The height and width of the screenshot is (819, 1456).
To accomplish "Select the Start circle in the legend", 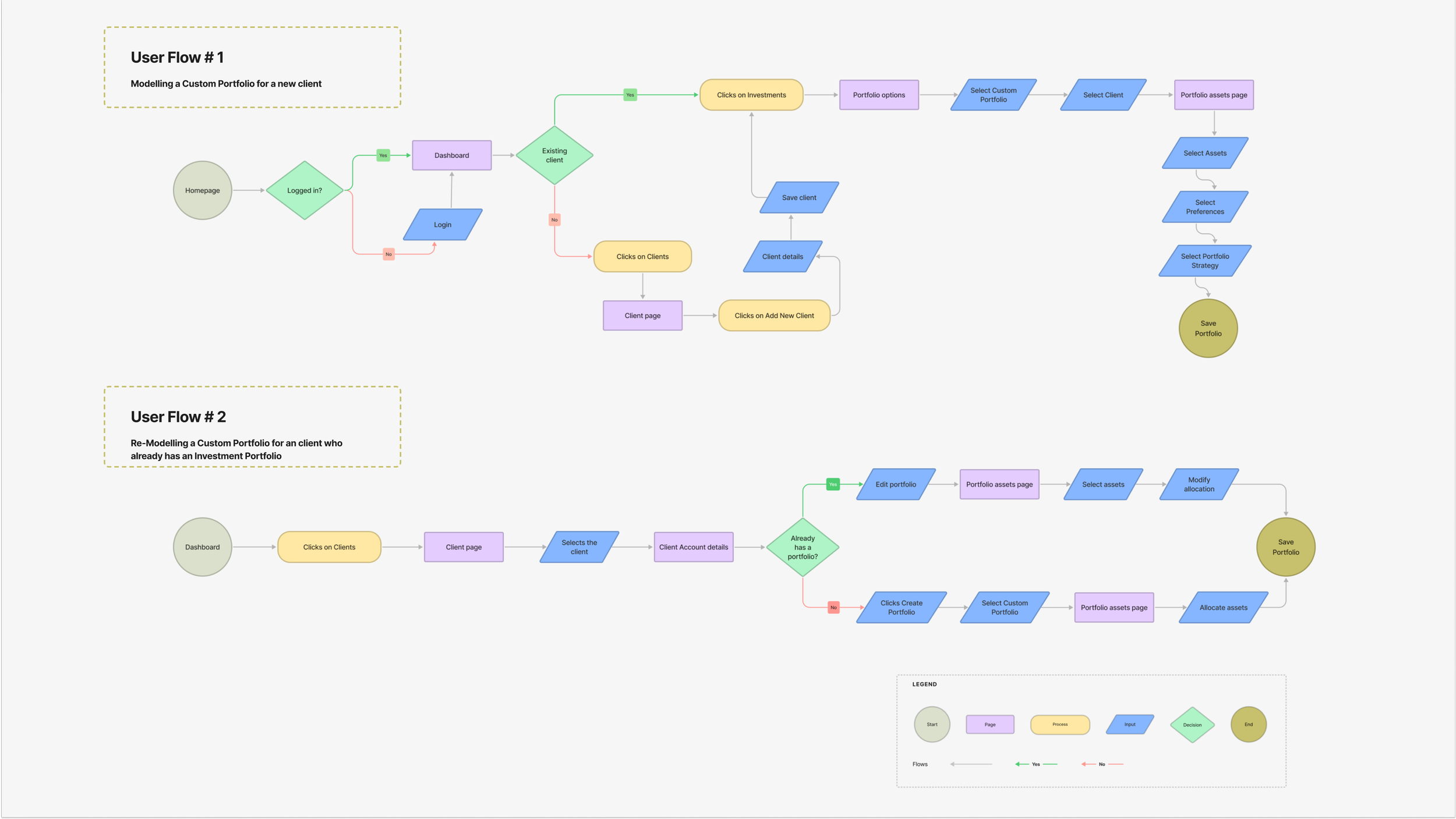I will point(932,725).
